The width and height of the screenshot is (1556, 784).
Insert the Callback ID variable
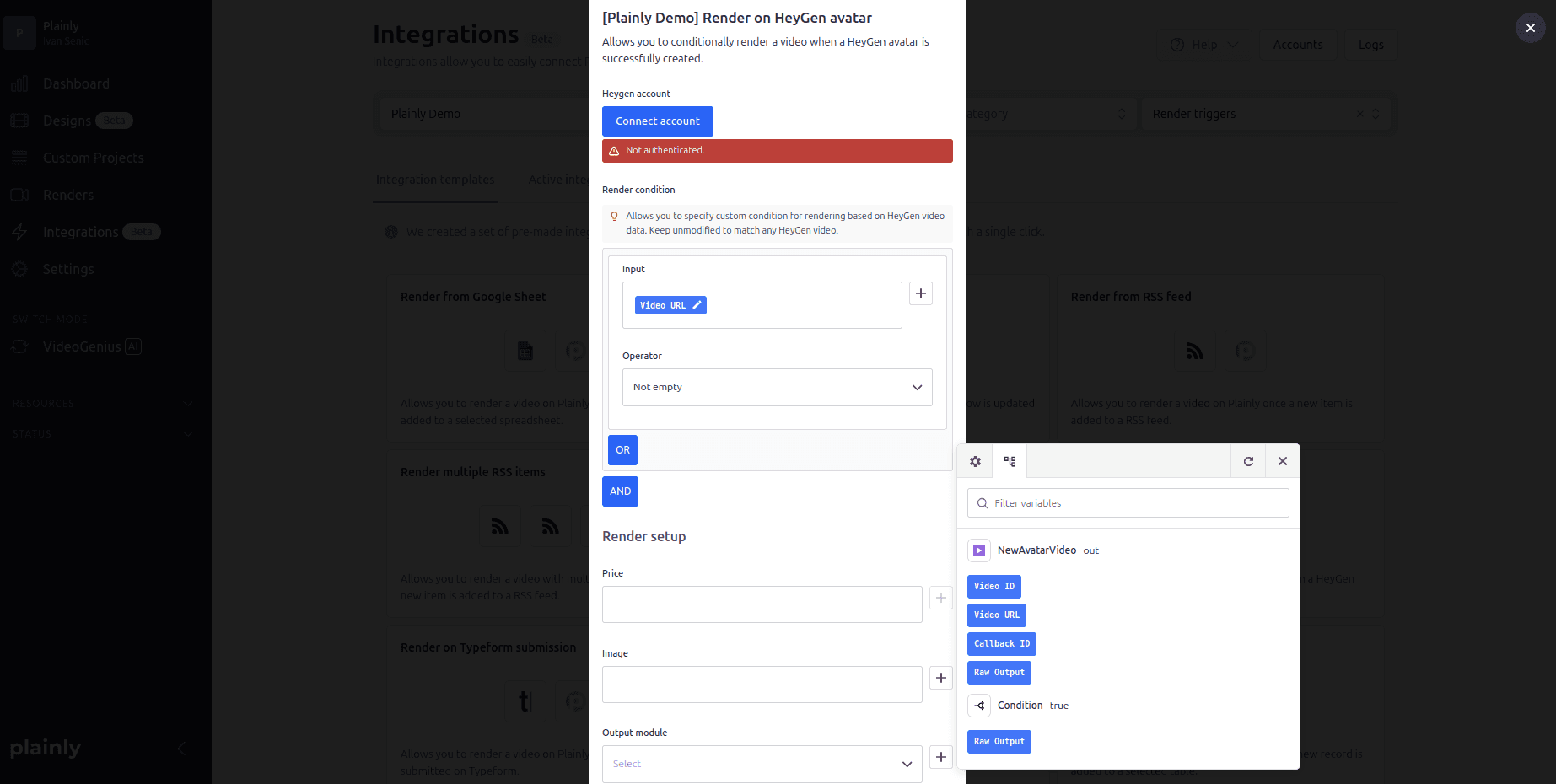(1001, 644)
